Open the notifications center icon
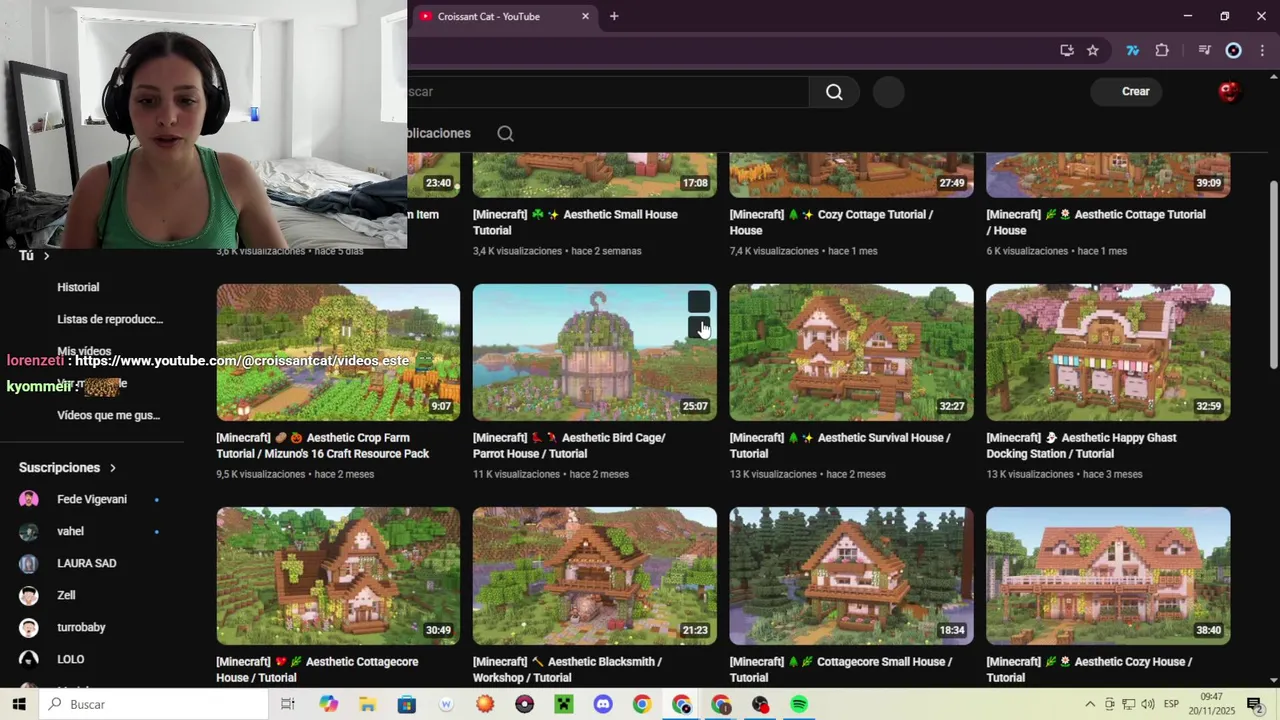 1255,704
